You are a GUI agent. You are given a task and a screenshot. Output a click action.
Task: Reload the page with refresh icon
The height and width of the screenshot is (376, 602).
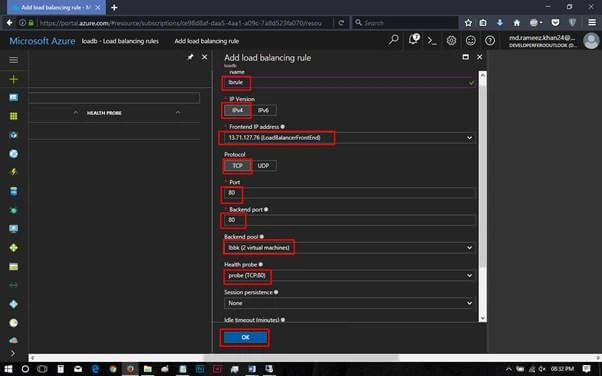click(x=341, y=23)
